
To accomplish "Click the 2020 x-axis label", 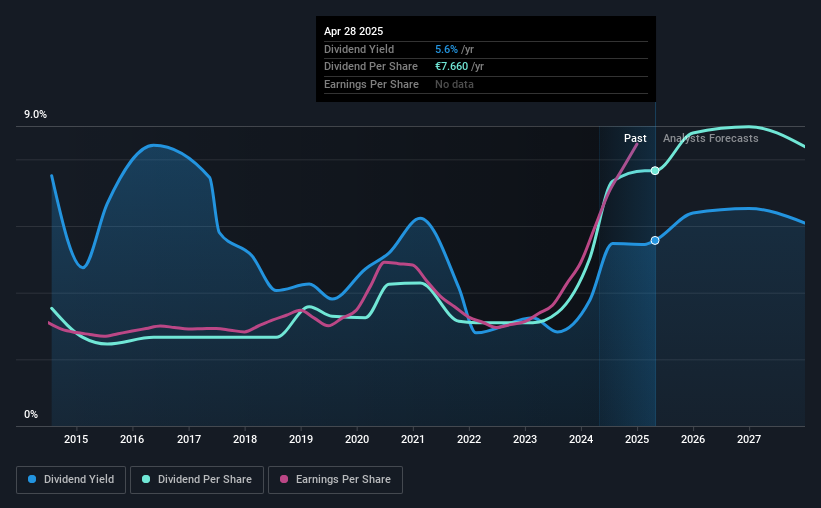I will 357,439.
